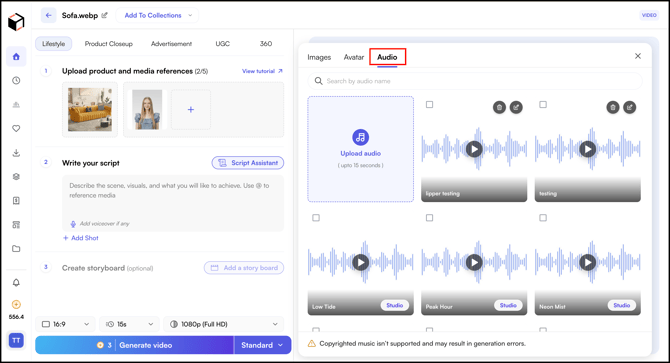This screenshot has height=363, width=670.
Task: Click the Script Assistant button
Action: coord(248,163)
